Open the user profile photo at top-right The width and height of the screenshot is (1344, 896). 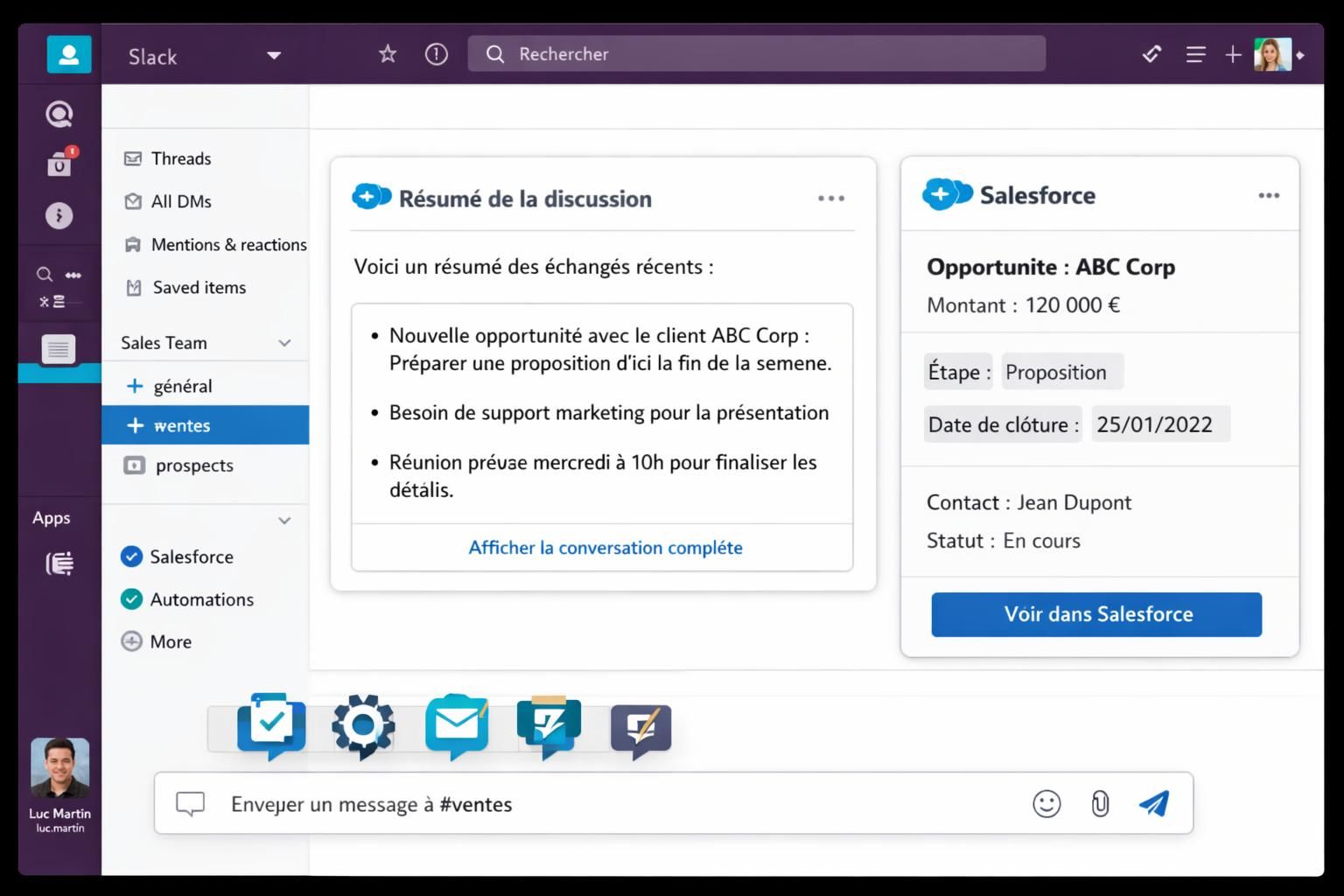point(1271,54)
